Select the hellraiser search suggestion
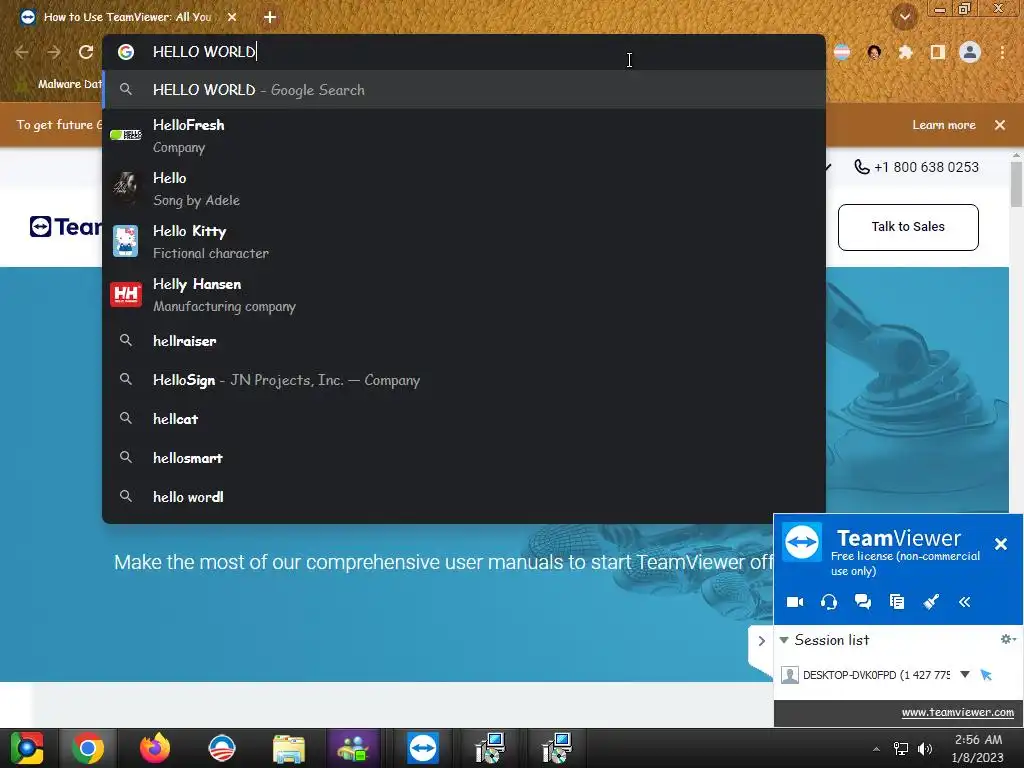 [464, 341]
